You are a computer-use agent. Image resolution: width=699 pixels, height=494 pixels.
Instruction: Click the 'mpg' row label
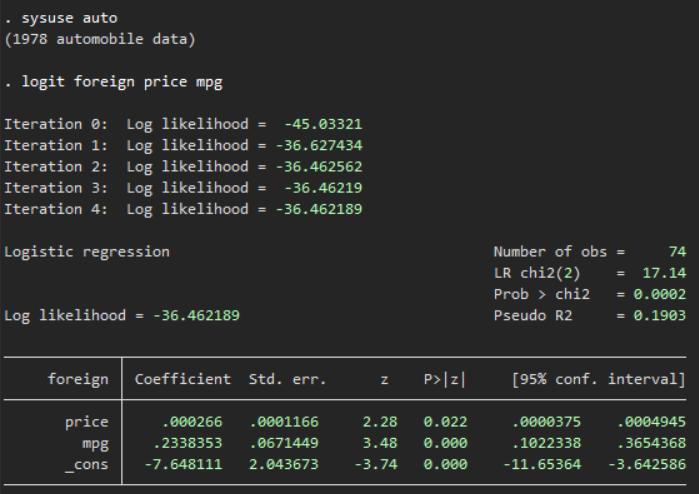[x=94, y=443]
